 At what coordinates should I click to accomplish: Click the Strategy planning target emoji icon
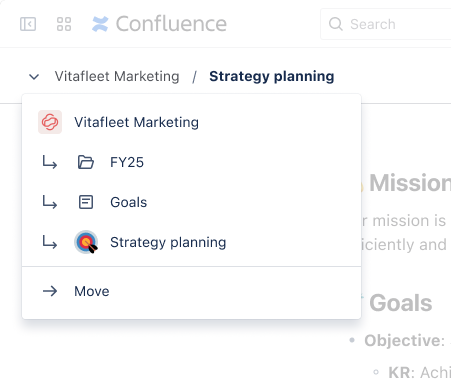86,242
